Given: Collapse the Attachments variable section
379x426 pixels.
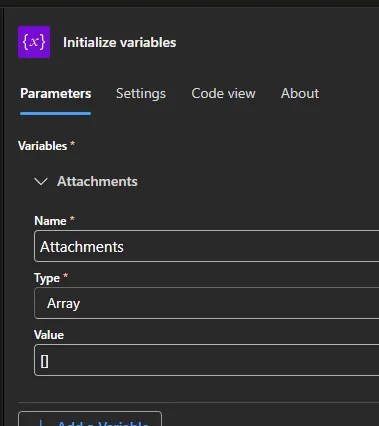Looking at the screenshot, I should click(41, 182).
